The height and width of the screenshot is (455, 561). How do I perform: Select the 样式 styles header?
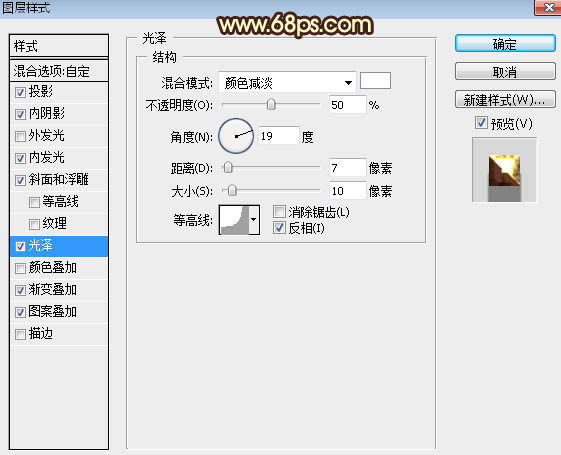click(59, 46)
